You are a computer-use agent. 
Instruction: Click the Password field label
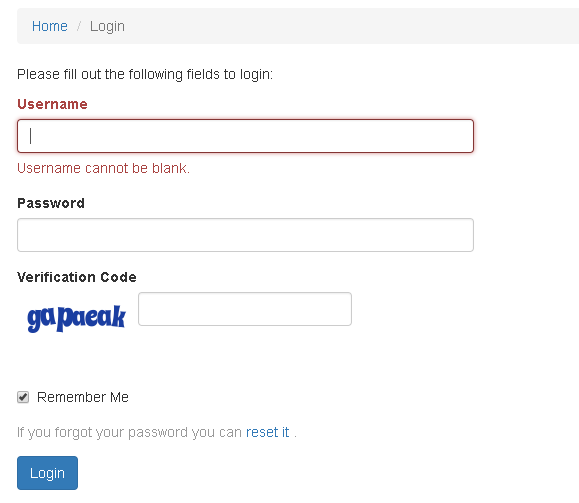pyautogui.click(x=51, y=203)
